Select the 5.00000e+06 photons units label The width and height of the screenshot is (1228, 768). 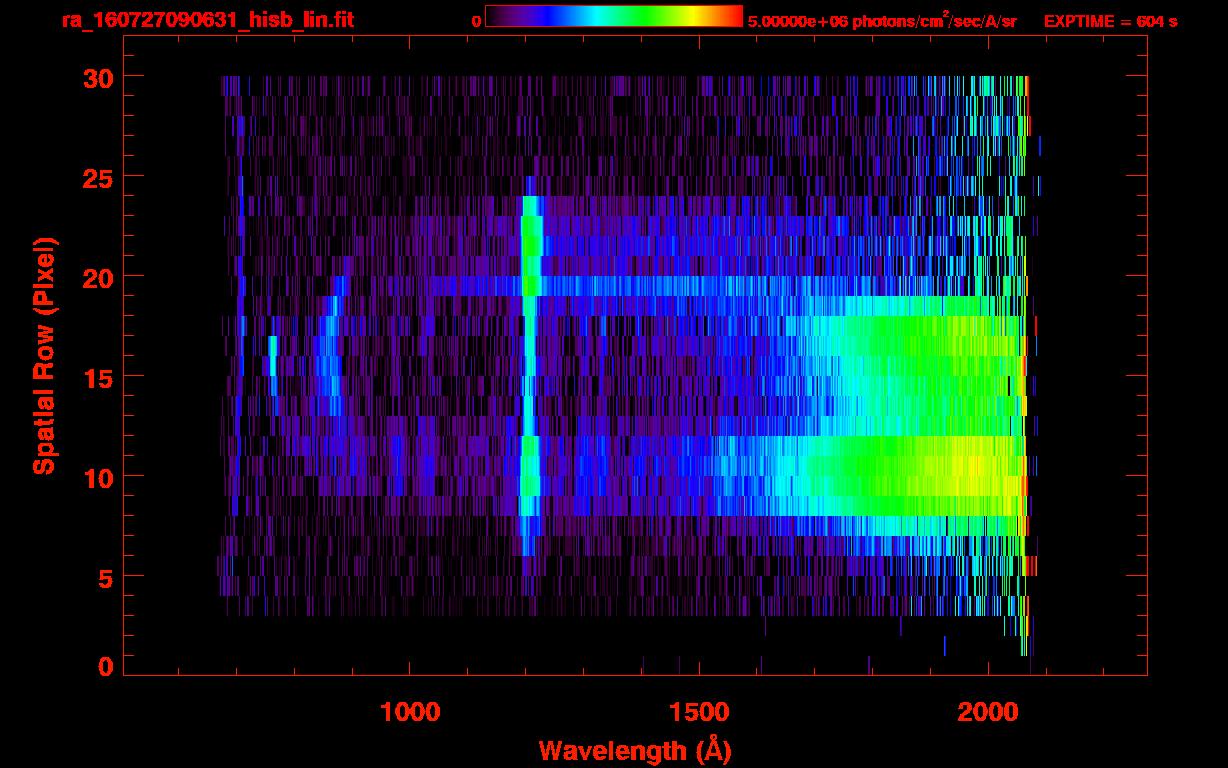[x=882, y=21]
